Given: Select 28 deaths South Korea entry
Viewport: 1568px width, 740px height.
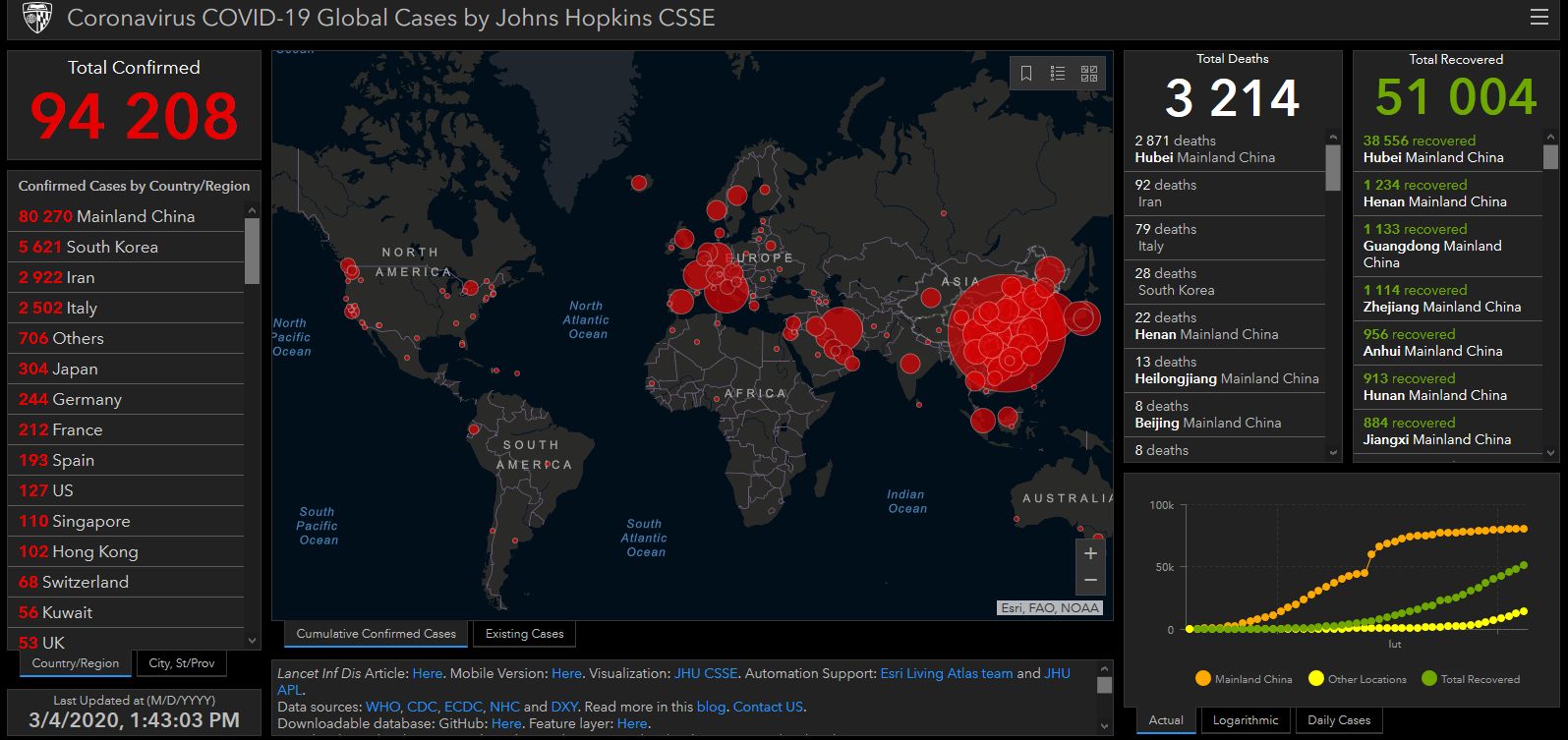Looking at the screenshot, I should click(1225, 282).
